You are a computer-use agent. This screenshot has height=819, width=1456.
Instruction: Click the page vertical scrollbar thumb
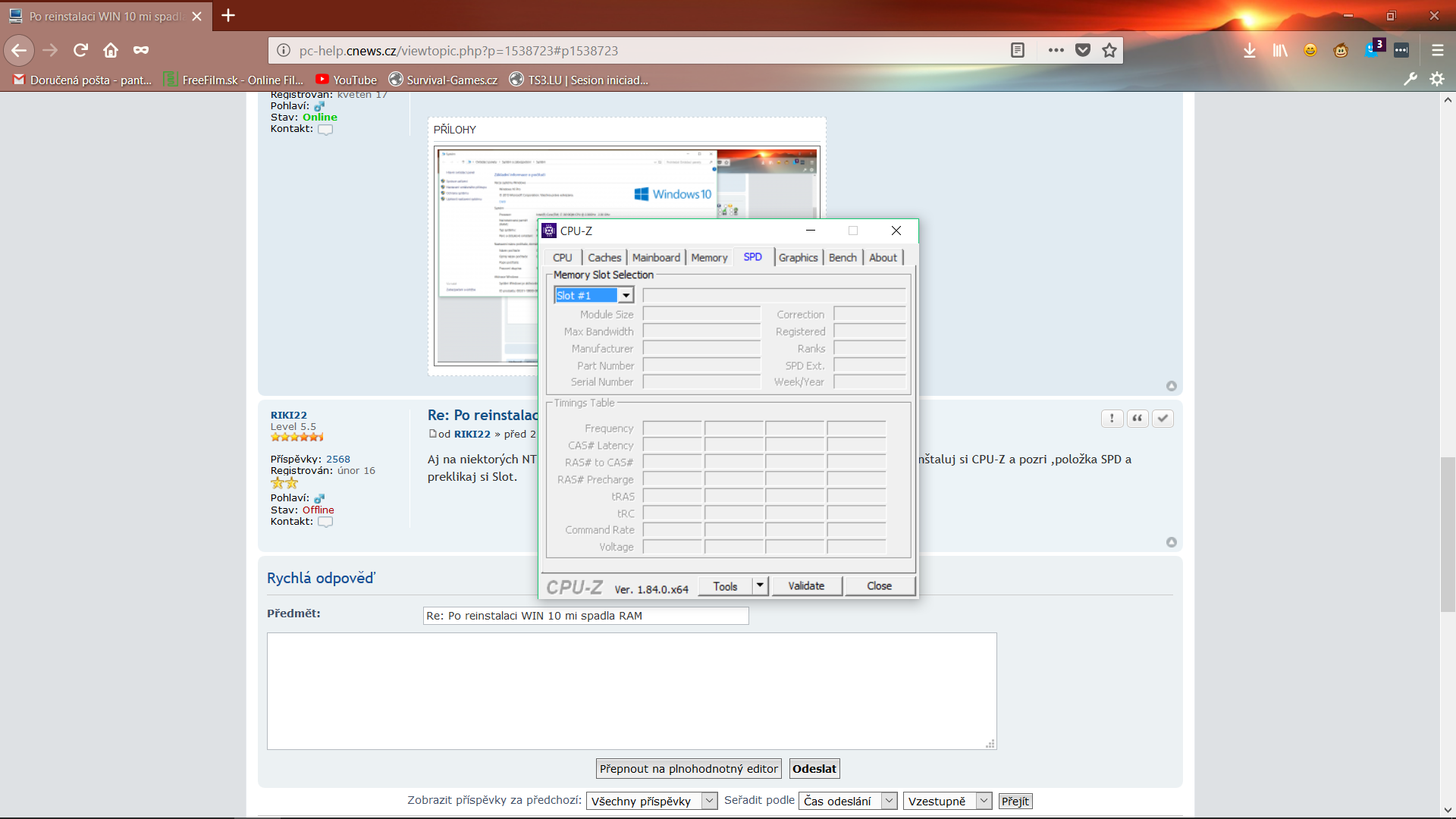click(1448, 534)
